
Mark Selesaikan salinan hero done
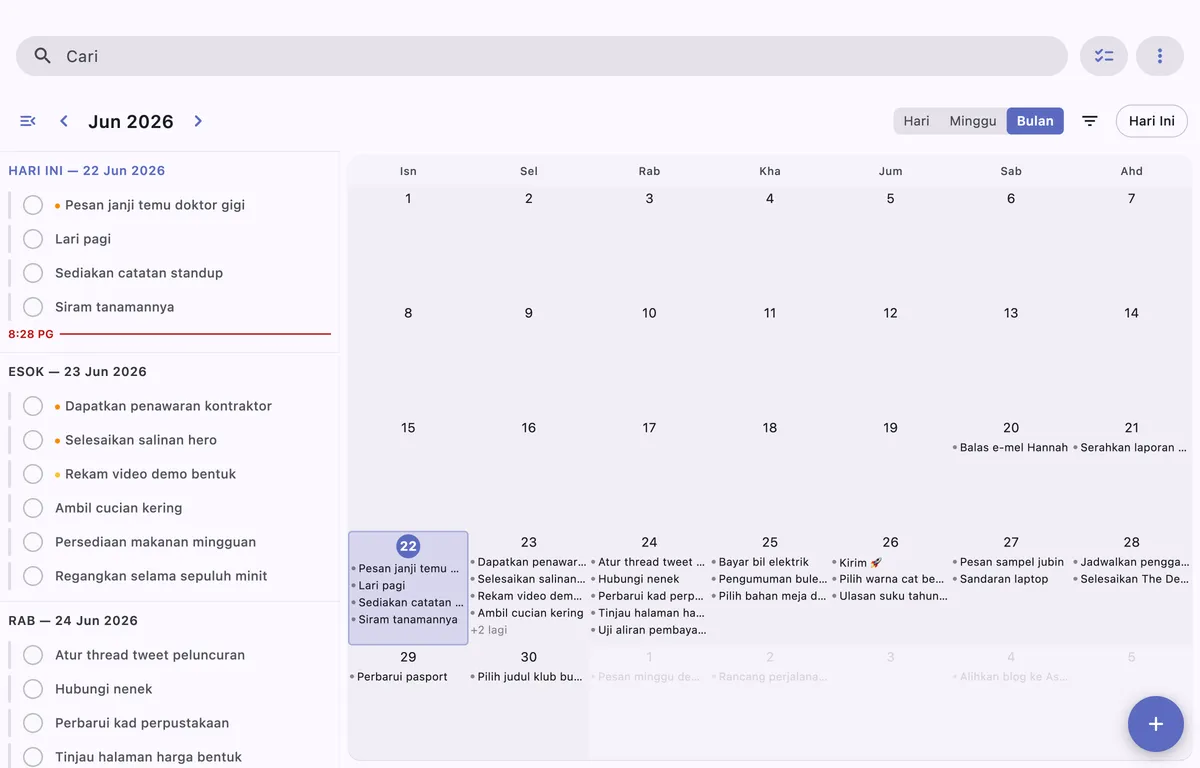click(33, 440)
